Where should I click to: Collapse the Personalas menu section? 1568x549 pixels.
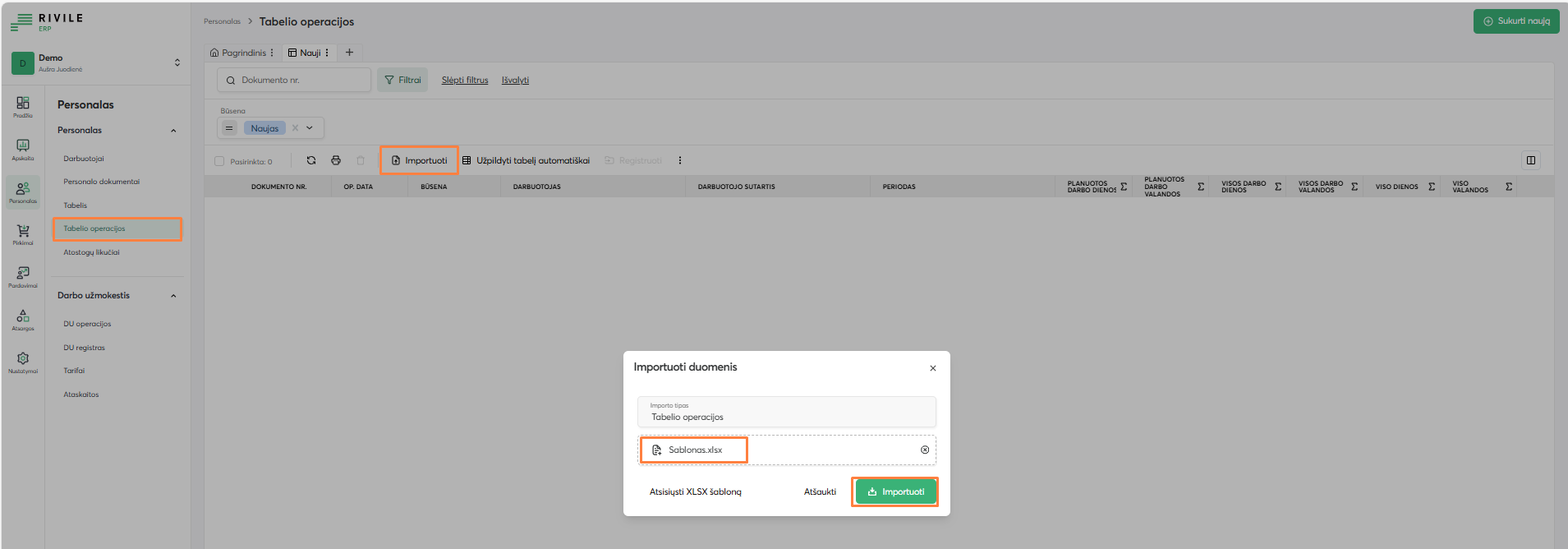pos(173,131)
